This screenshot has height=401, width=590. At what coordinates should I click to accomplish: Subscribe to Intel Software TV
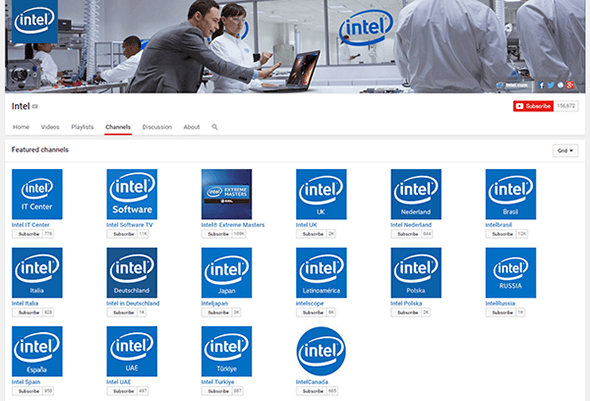(122, 234)
